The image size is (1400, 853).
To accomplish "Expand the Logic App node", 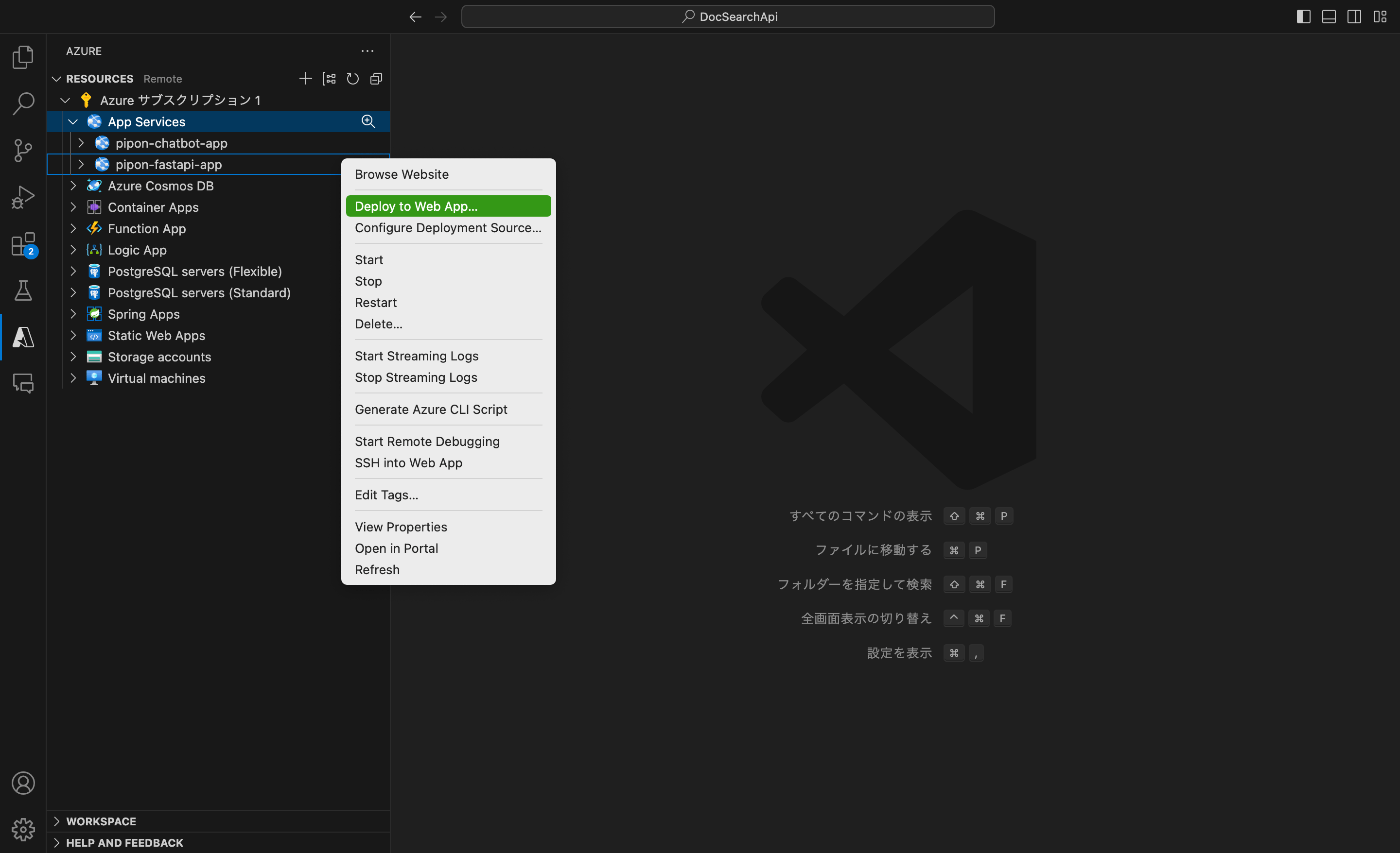I will click(73, 250).
